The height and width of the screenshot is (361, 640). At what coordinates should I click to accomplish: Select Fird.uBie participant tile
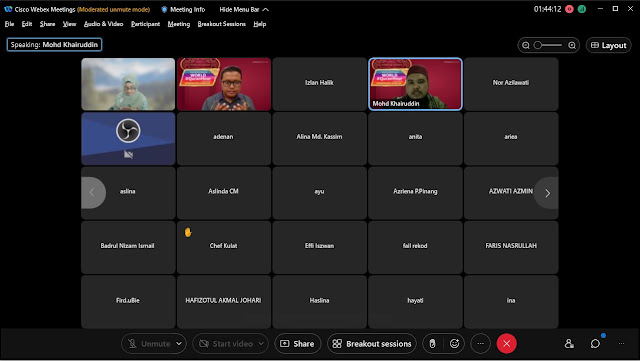128,302
